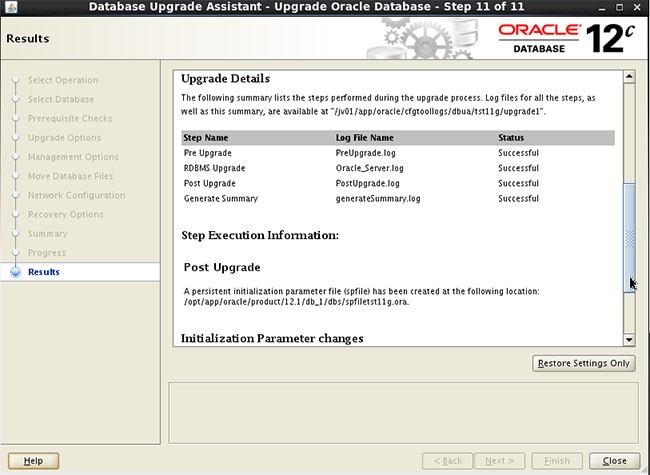Click scrollbar down arrow in results pane
The width and height of the screenshot is (650, 475).
629,340
